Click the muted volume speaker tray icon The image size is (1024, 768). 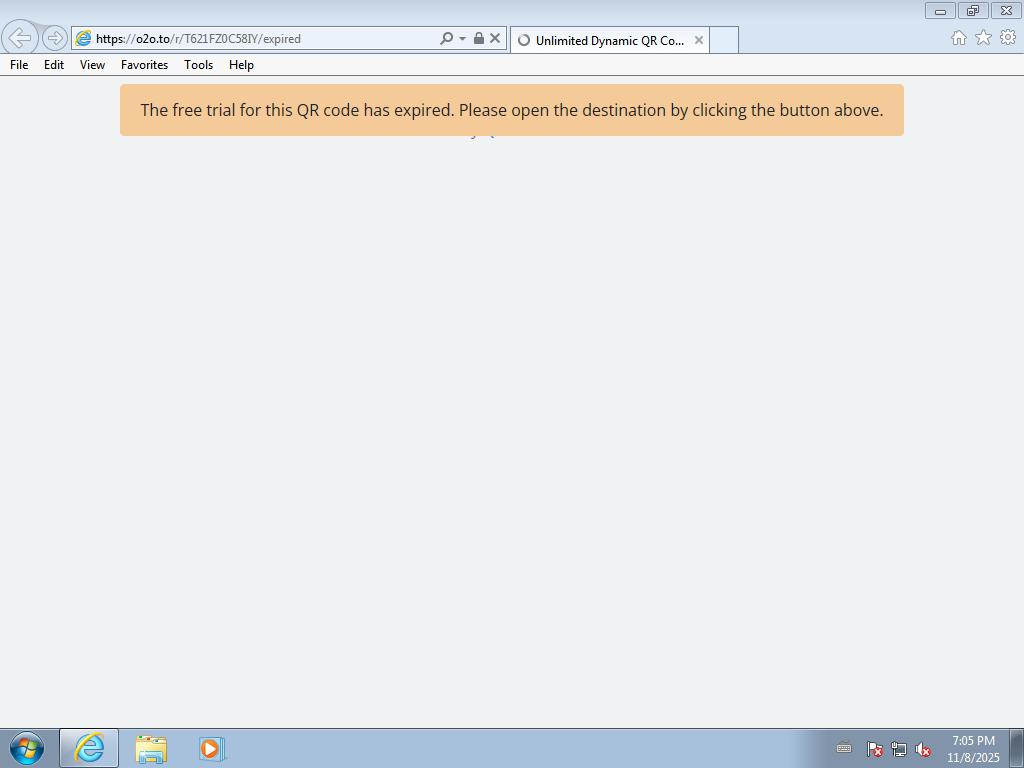click(x=923, y=749)
